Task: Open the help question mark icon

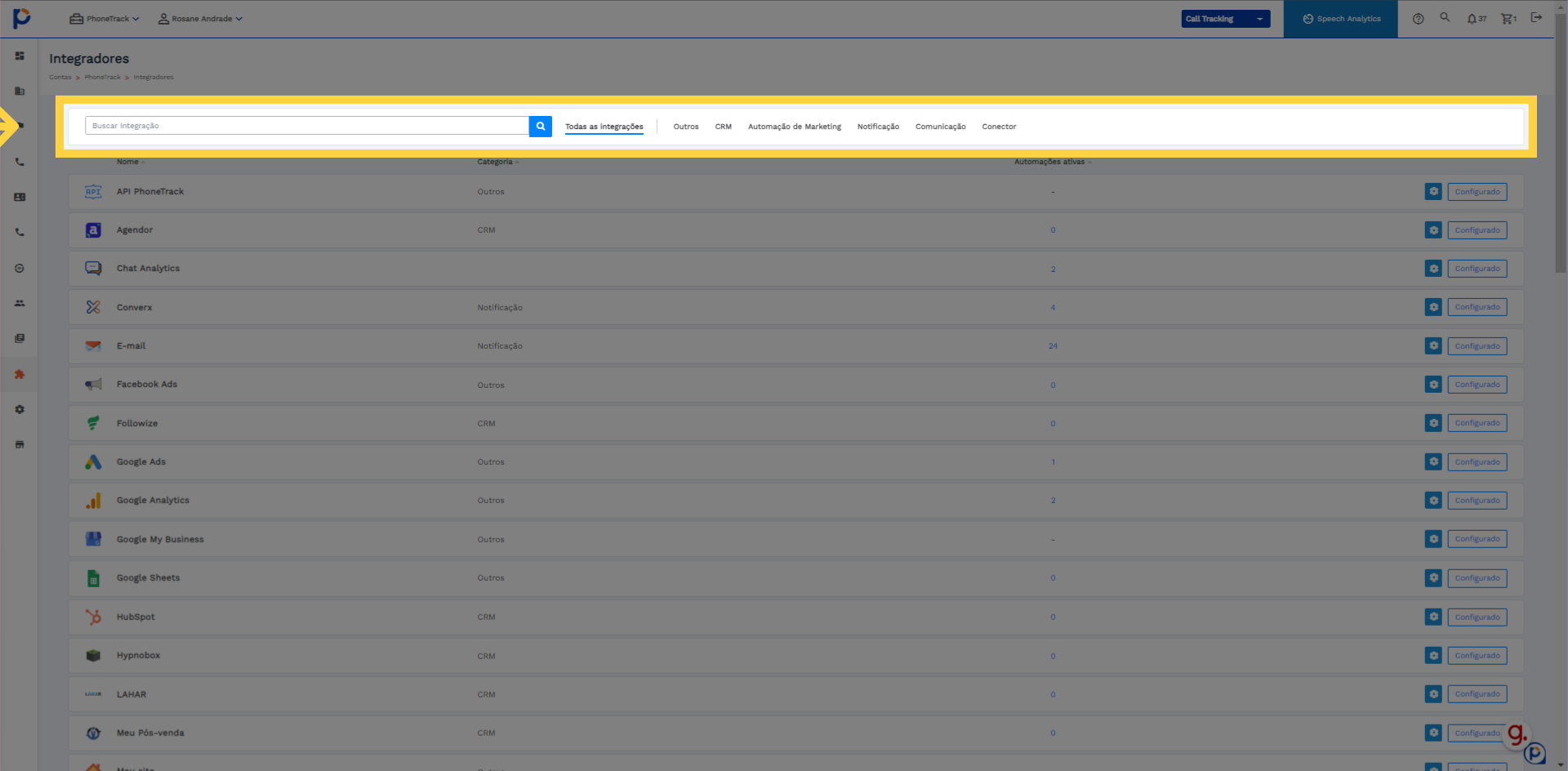Action: 1419,19
